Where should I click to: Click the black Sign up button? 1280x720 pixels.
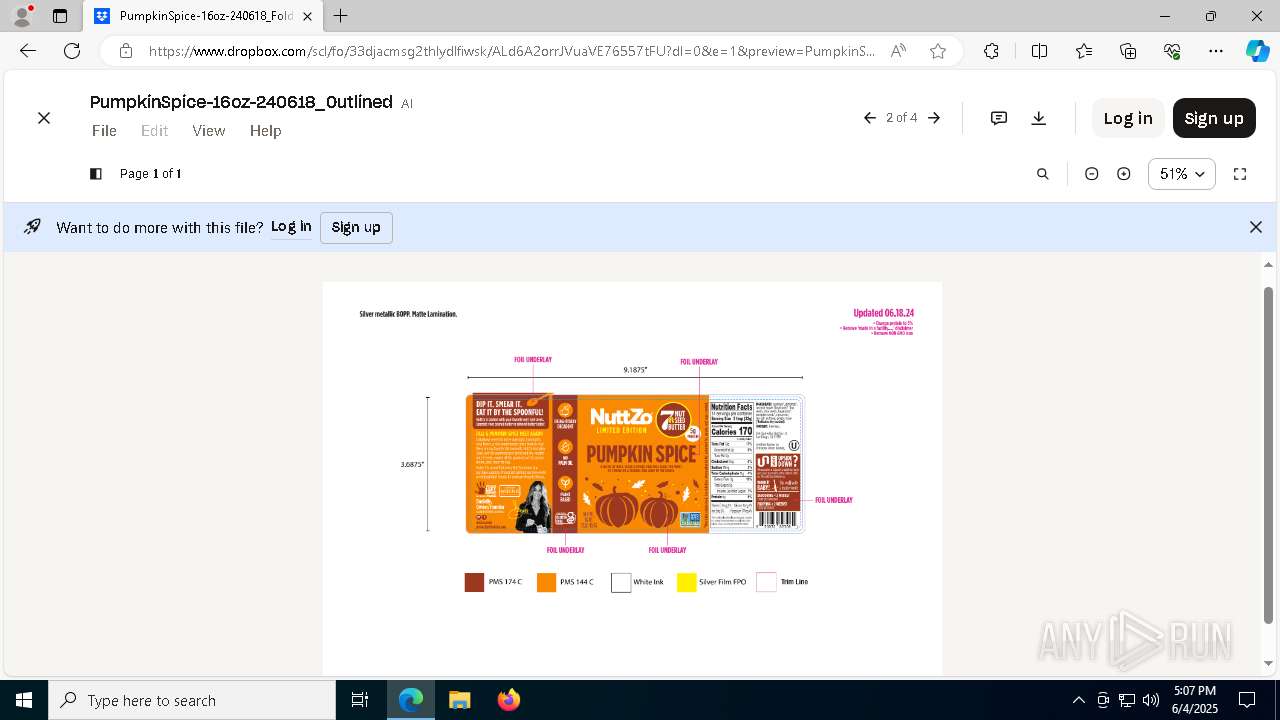(x=1214, y=118)
